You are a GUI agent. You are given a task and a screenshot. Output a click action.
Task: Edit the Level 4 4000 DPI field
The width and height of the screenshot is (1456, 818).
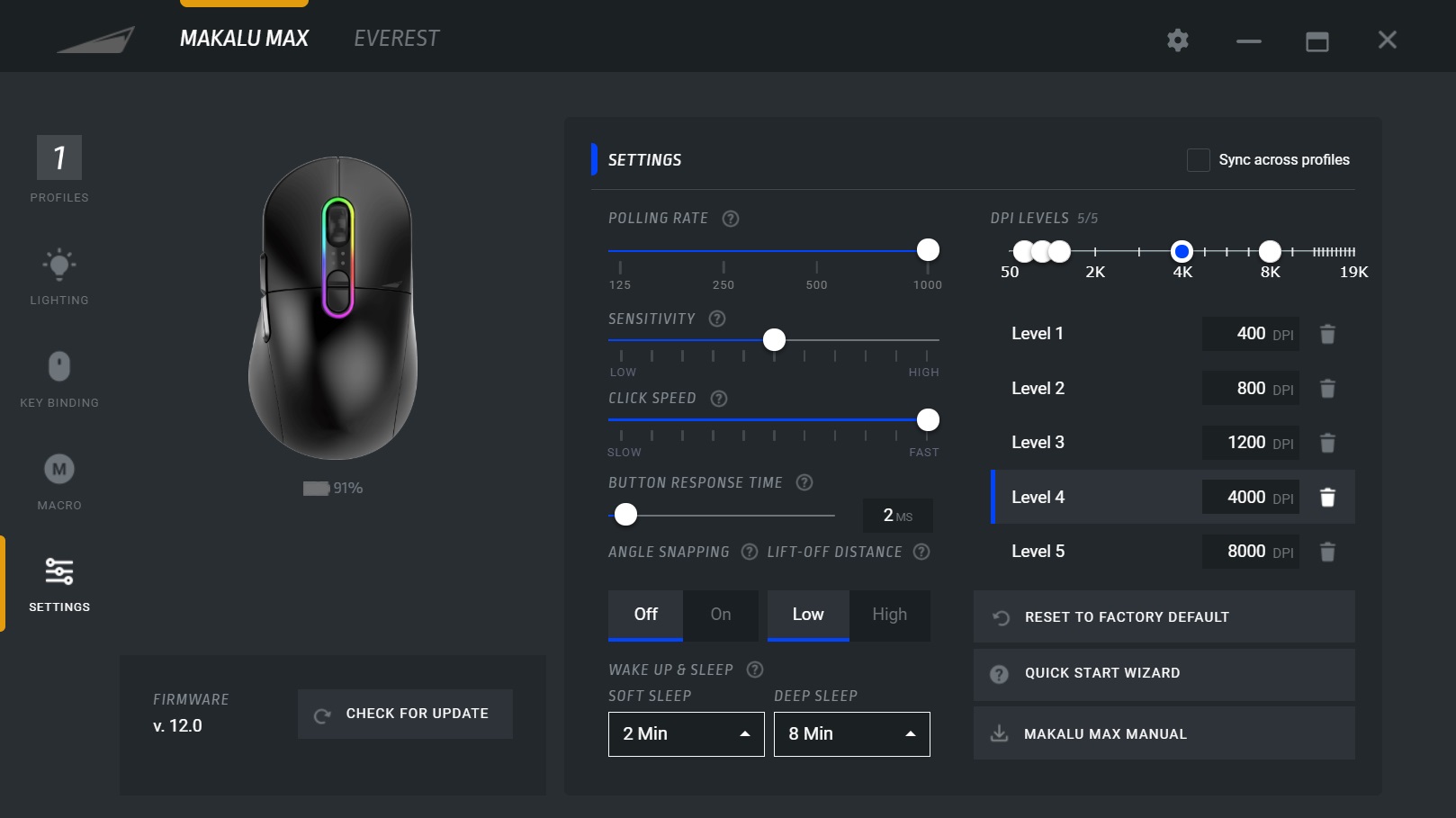[x=1251, y=498]
